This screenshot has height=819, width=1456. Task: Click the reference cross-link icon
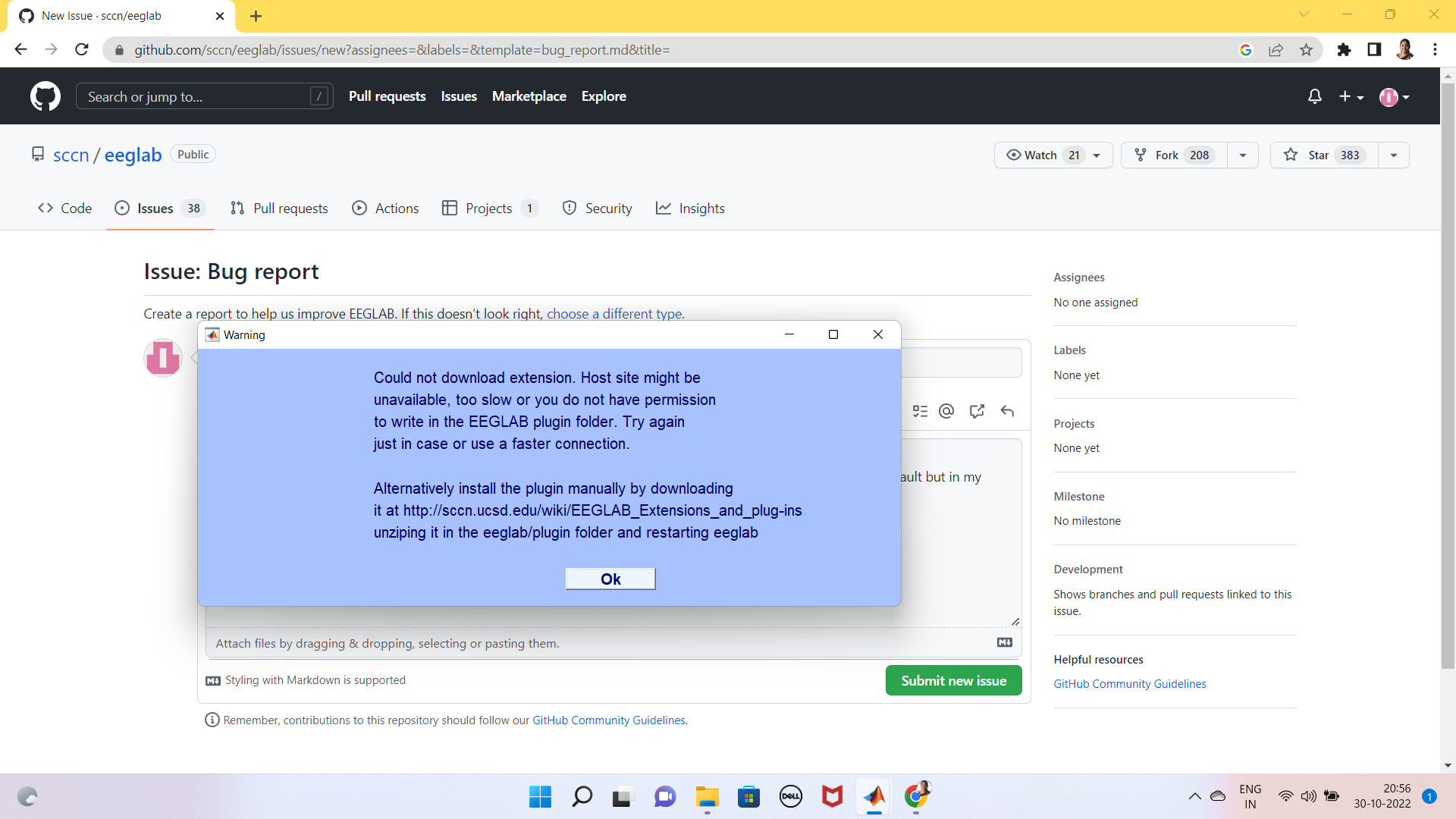tap(976, 411)
